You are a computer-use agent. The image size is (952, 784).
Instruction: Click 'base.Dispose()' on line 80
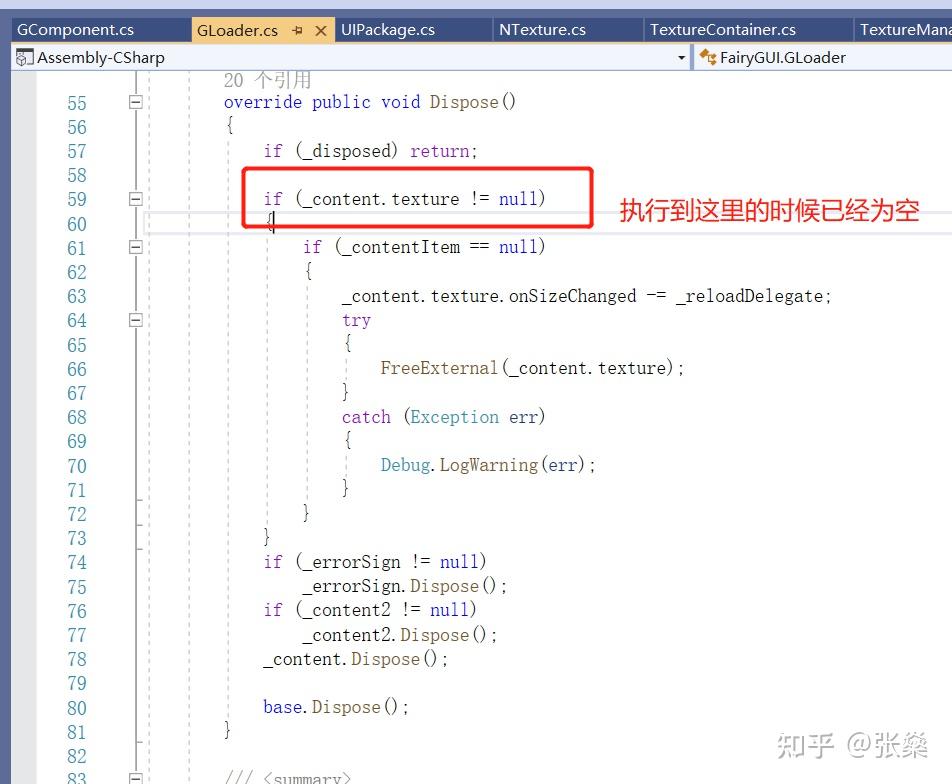[331, 707]
